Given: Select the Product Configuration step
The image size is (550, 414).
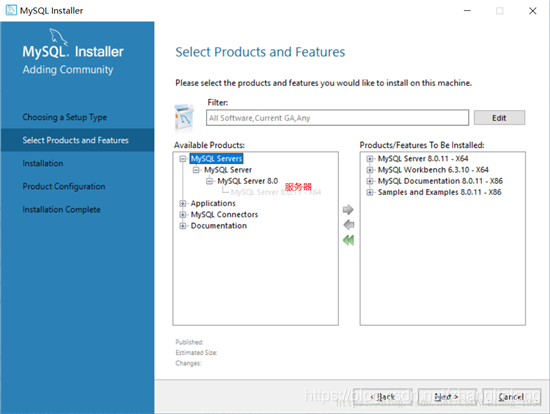Looking at the screenshot, I should pyautogui.click(x=64, y=186).
